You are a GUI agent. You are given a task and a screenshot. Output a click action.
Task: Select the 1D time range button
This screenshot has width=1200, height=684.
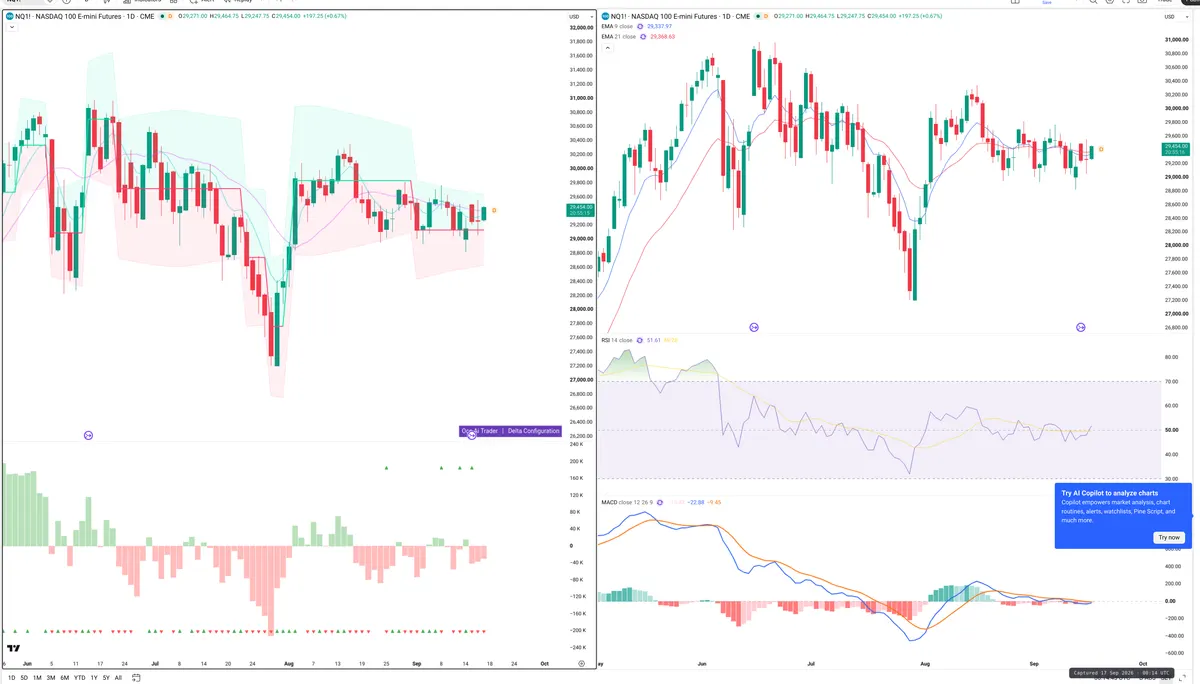(12, 678)
